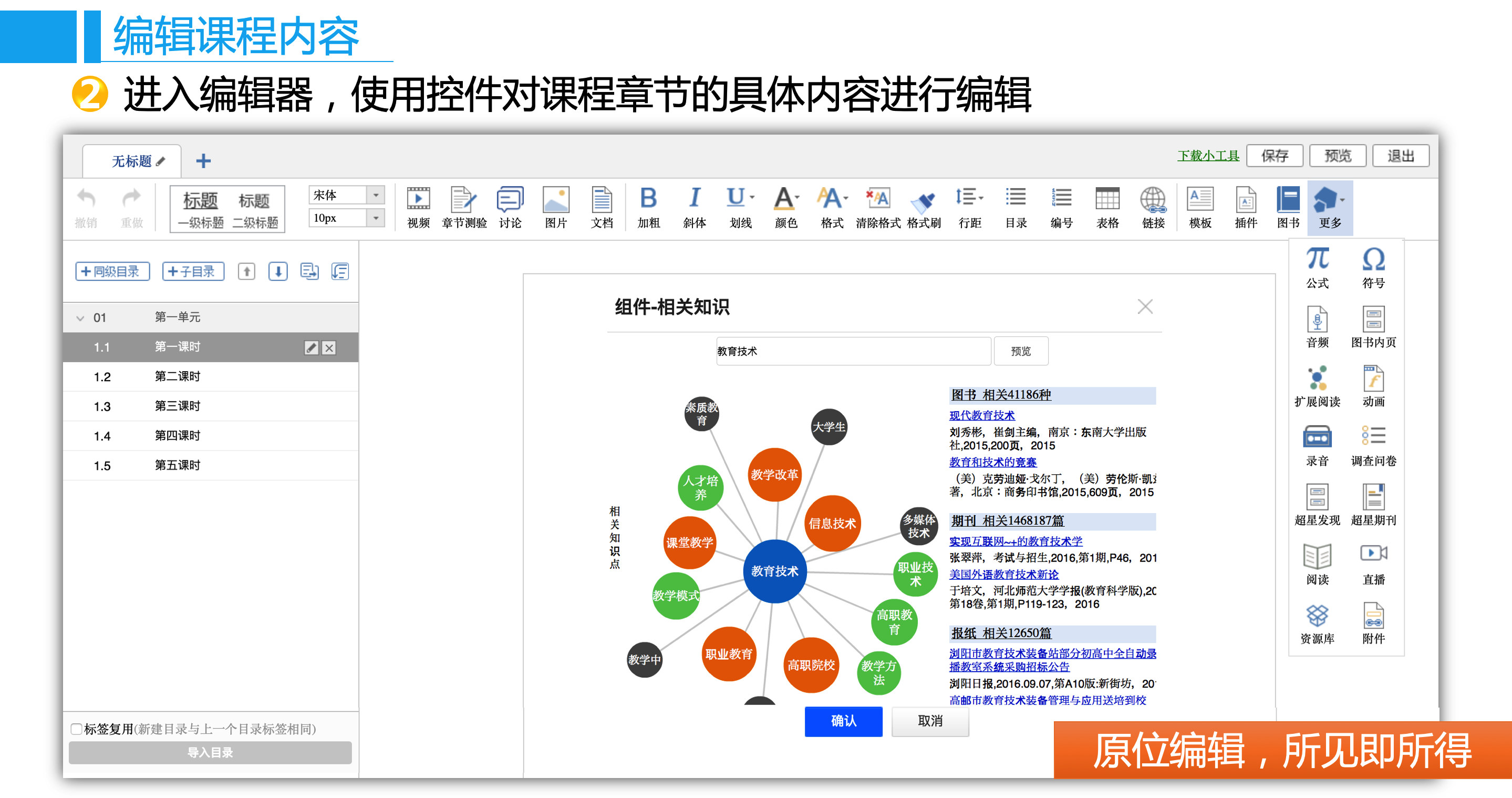Select chapter 1.3 第三课时
The height and width of the screenshot is (798, 1512).
[x=177, y=406]
